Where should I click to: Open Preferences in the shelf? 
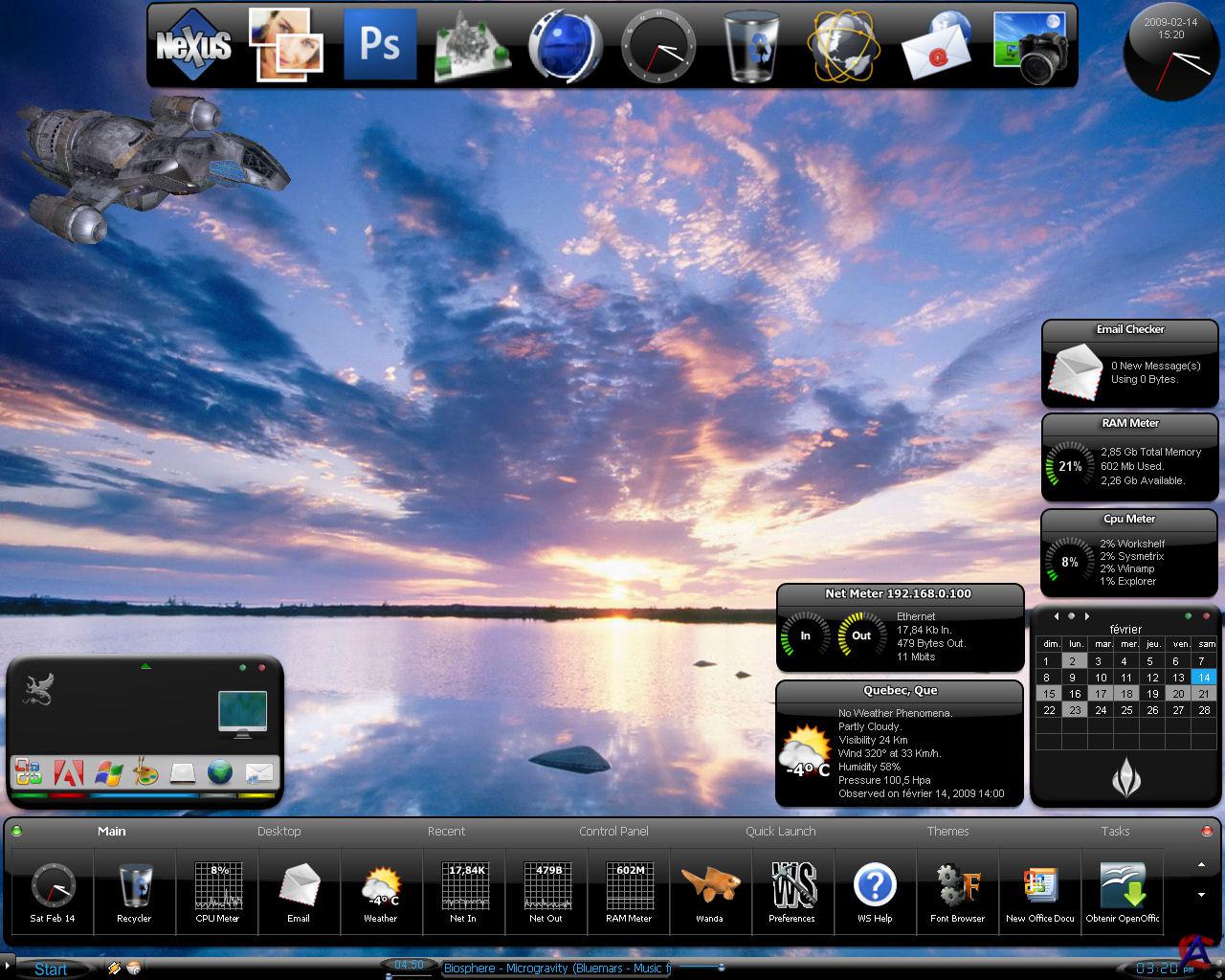pos(791,885)
